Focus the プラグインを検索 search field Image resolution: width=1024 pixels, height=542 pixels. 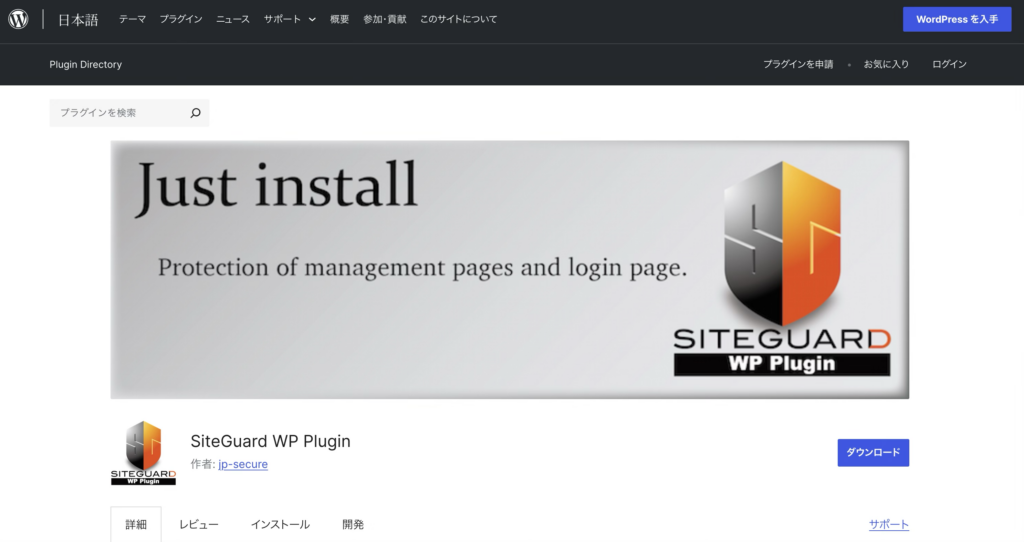pyautogui.click(x=118, y=113)
